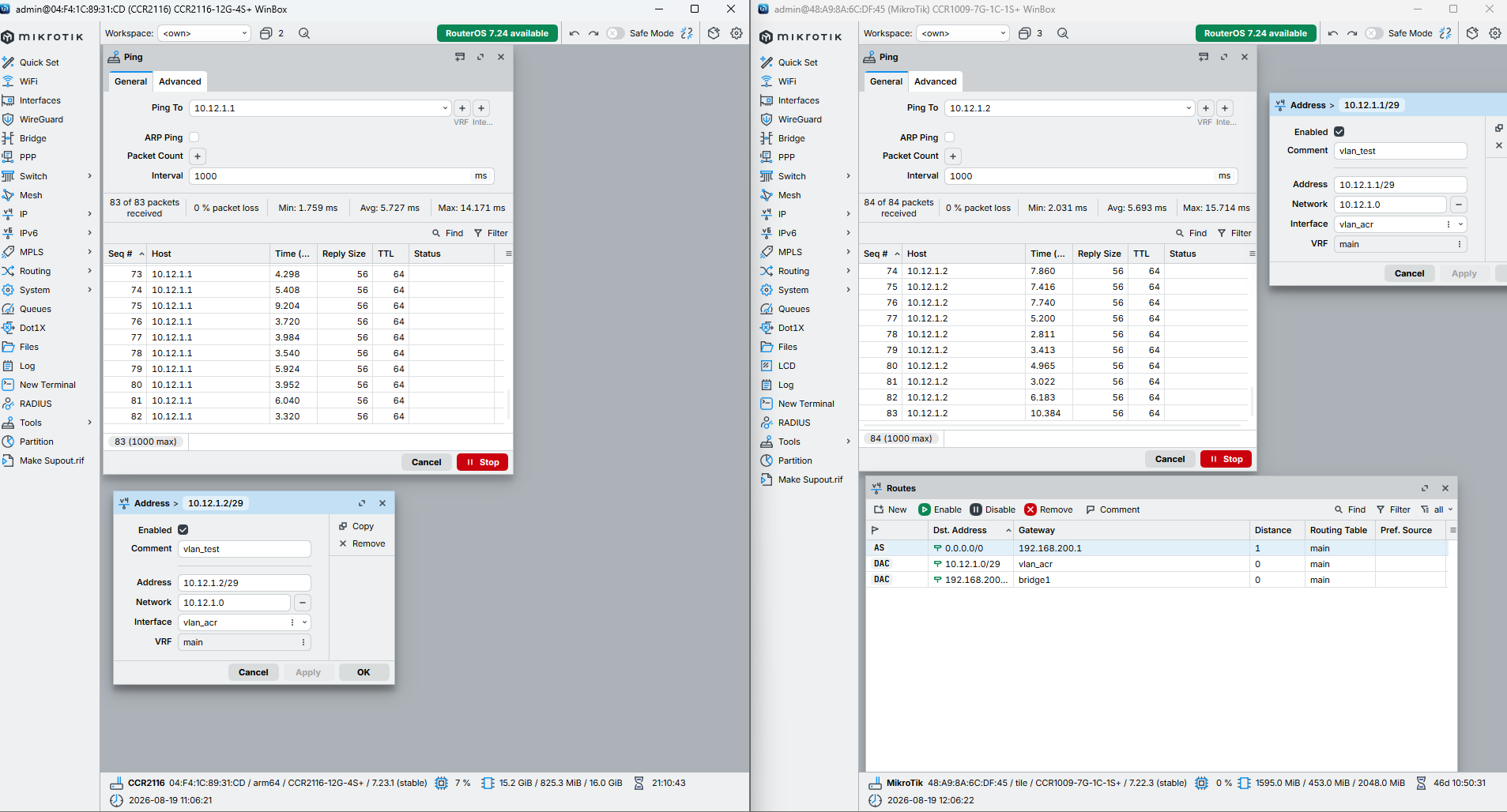The width and height of the screenshot is (1507, 812).
Task: Click Remove in the Routes toolbar
Action: 1049,509
